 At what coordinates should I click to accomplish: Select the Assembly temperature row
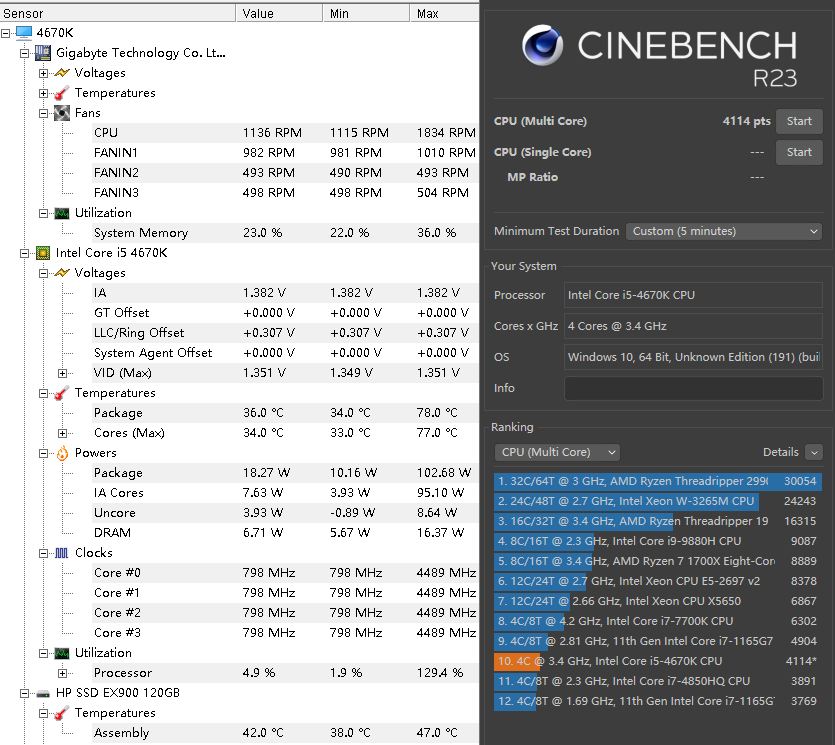point(285,733)
